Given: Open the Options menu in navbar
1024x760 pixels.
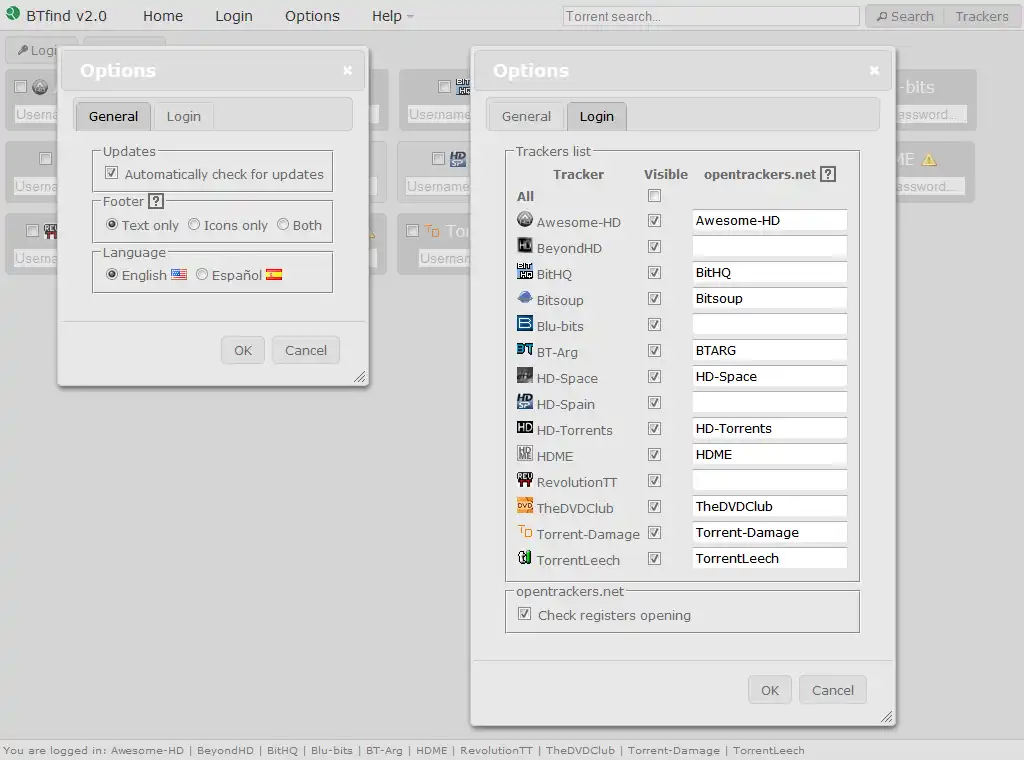Looking at the screenshot, I should (312, 16).
